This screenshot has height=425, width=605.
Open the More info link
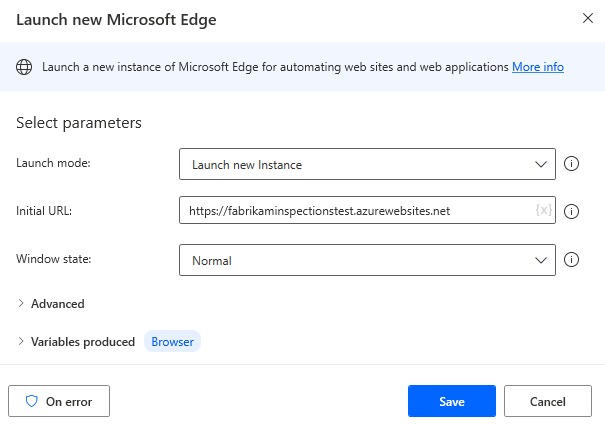pyautogui.click(x=537, y=67)
